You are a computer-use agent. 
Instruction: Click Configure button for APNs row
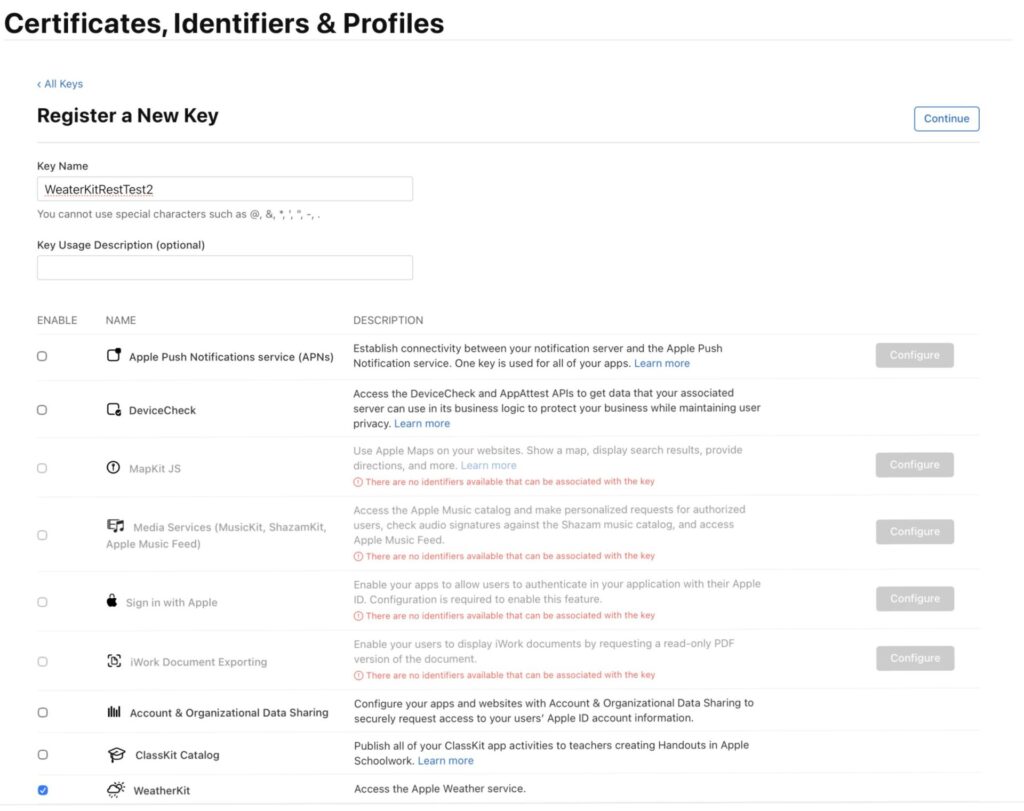[x=914, y=355]
